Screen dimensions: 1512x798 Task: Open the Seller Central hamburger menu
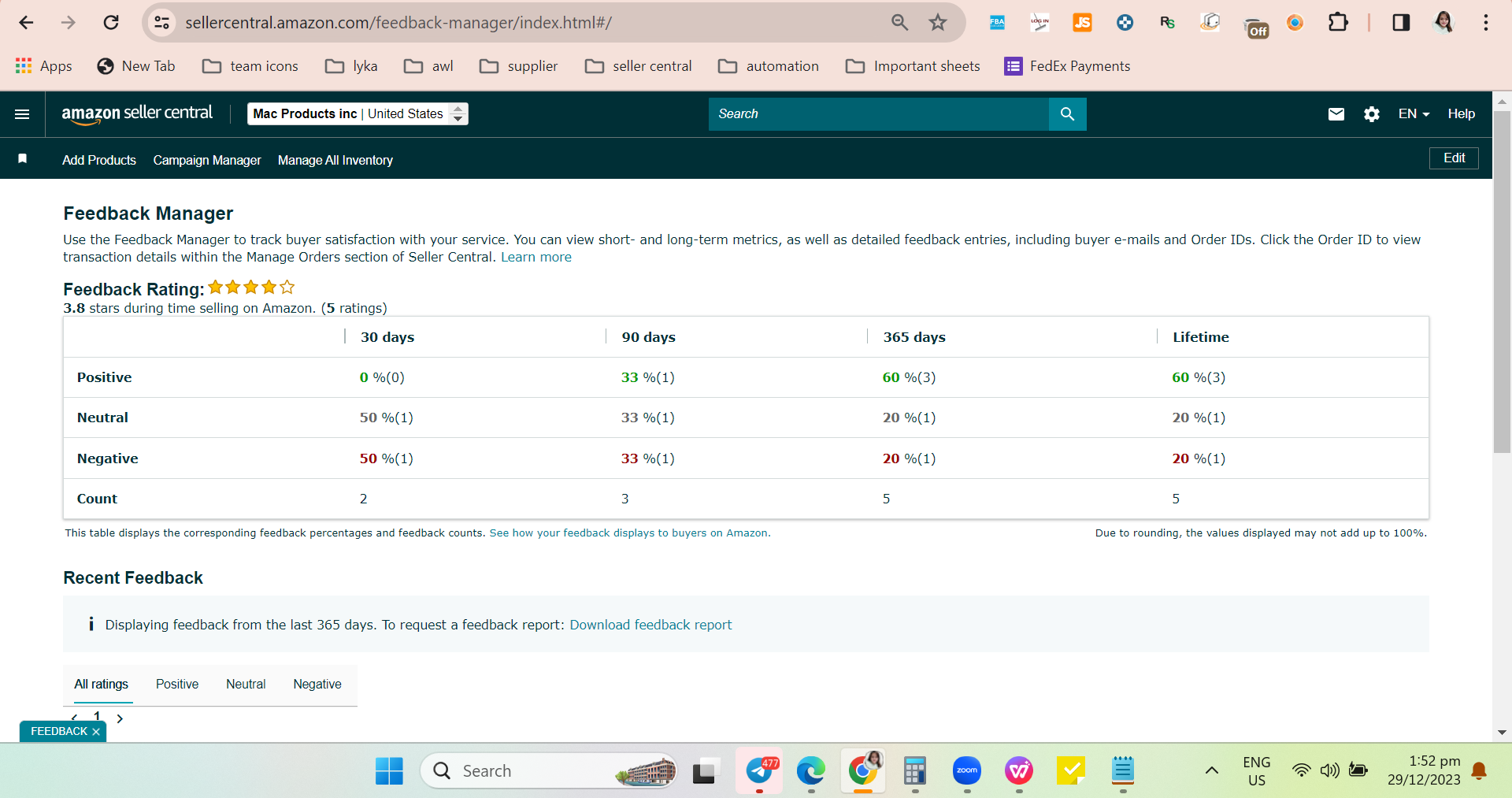pyautogui.click(x=22, y=114)
